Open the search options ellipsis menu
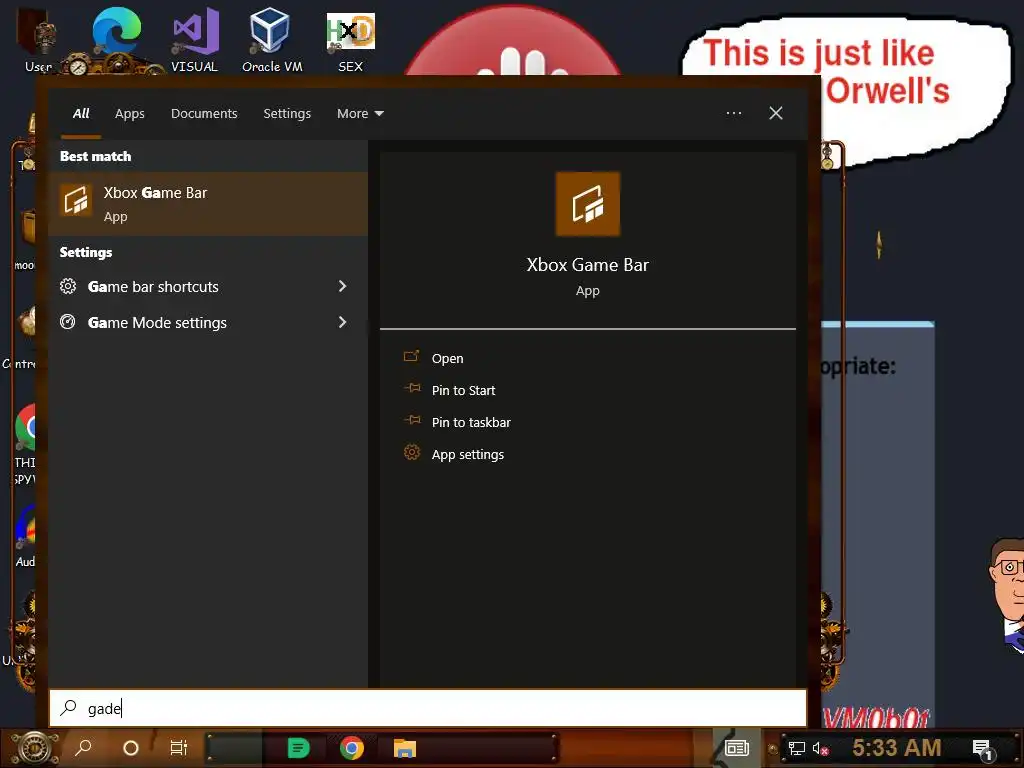The width and height of the screenshot is (1024, 768). click(x=734, y=113)
